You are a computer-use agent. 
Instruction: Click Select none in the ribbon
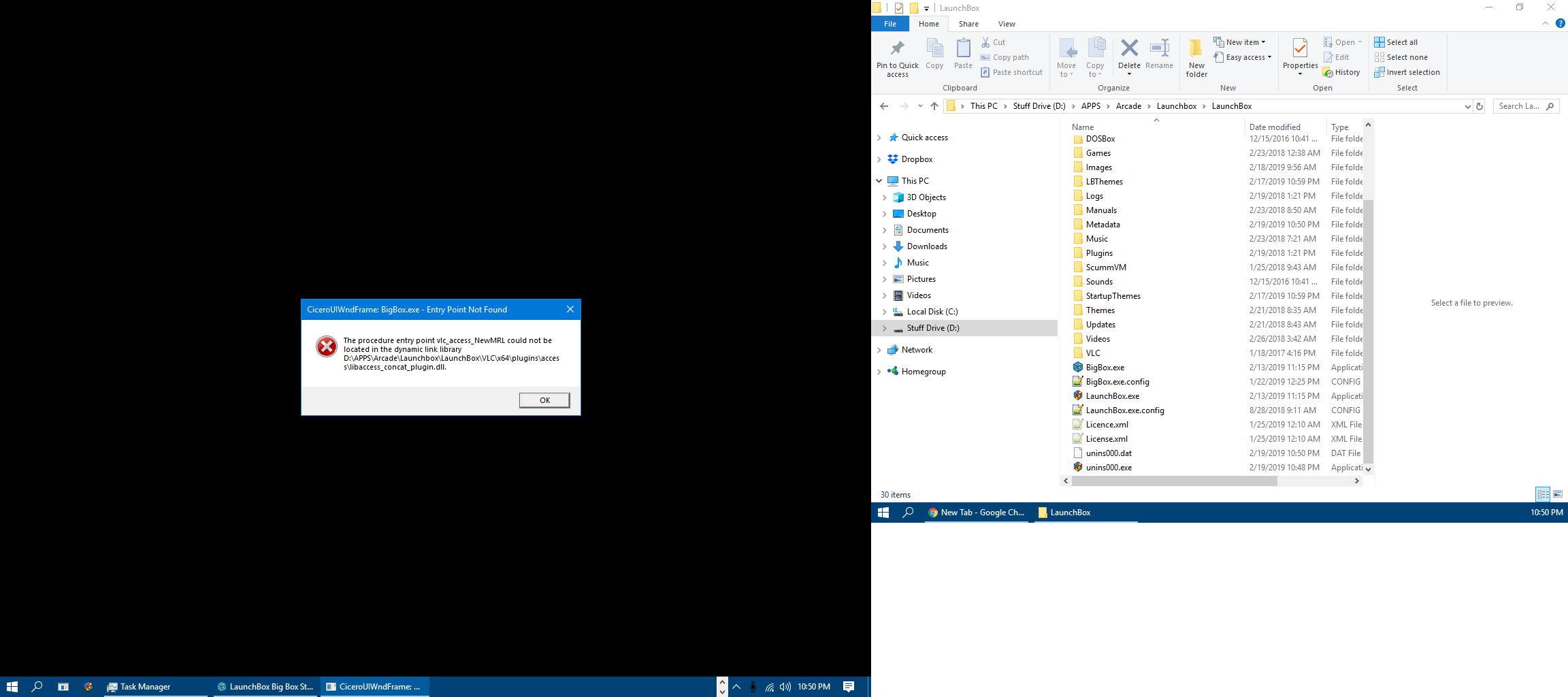(1401, 57)
